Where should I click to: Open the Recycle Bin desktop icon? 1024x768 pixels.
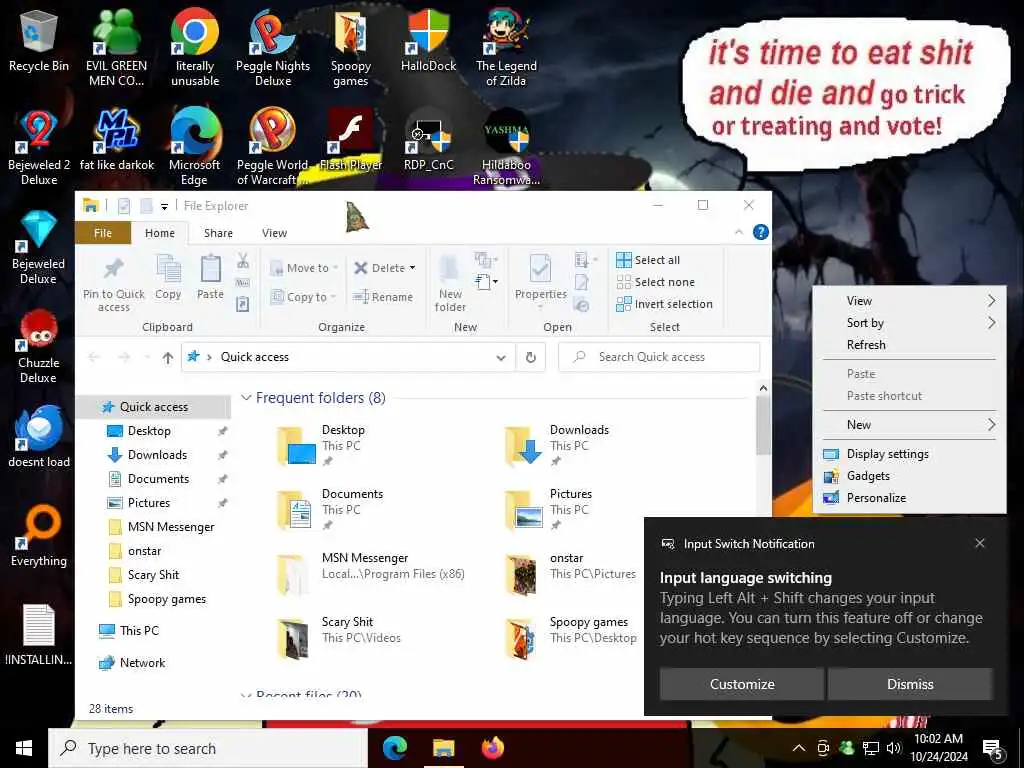click(39, 40)
